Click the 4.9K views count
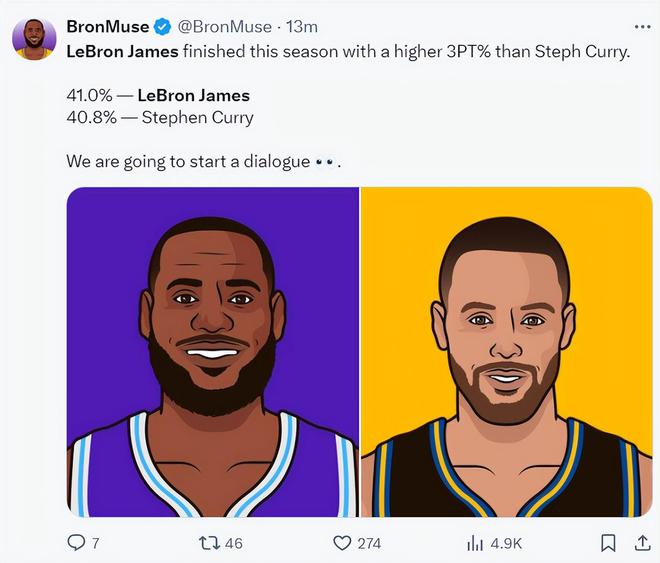The image size is (660, 563). coord(506,543)
